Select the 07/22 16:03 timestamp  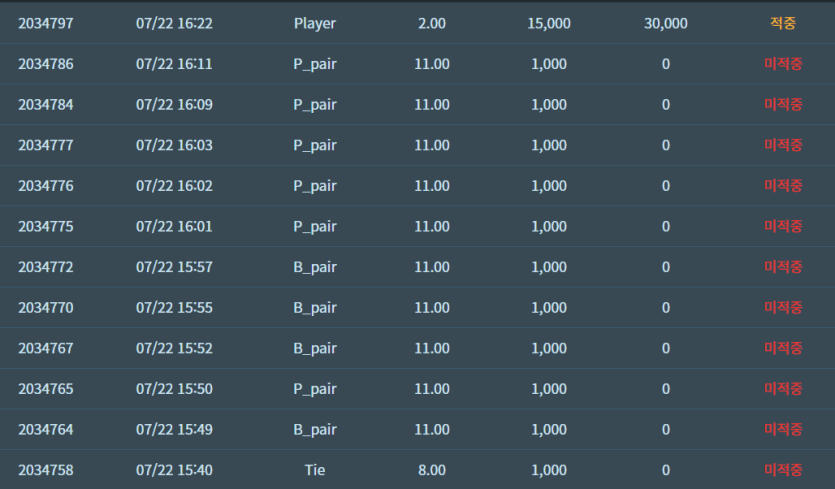pos(174,145)
